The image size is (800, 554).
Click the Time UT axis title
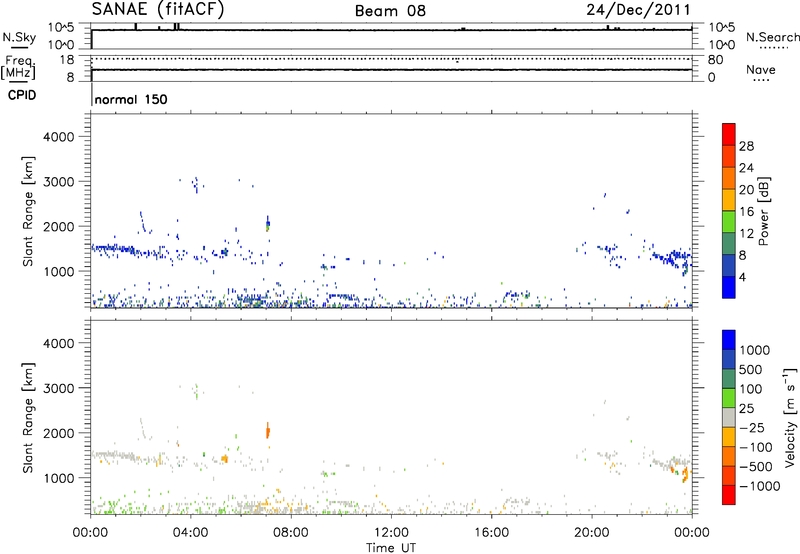click(391, 548)
